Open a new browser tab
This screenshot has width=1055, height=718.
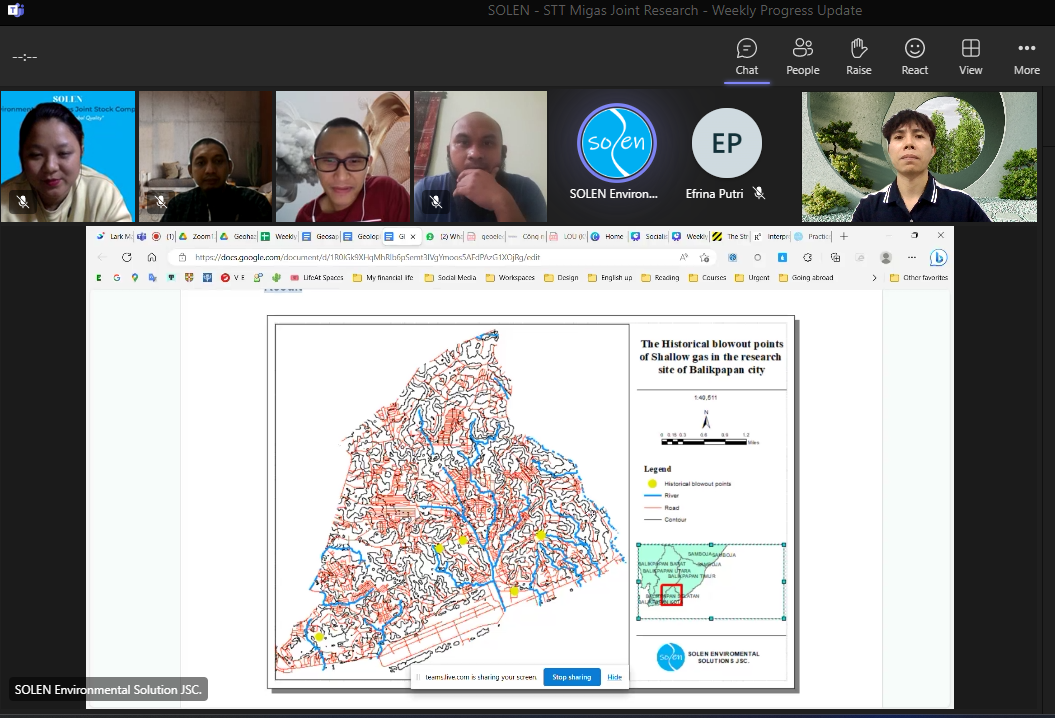coord(844,237)
